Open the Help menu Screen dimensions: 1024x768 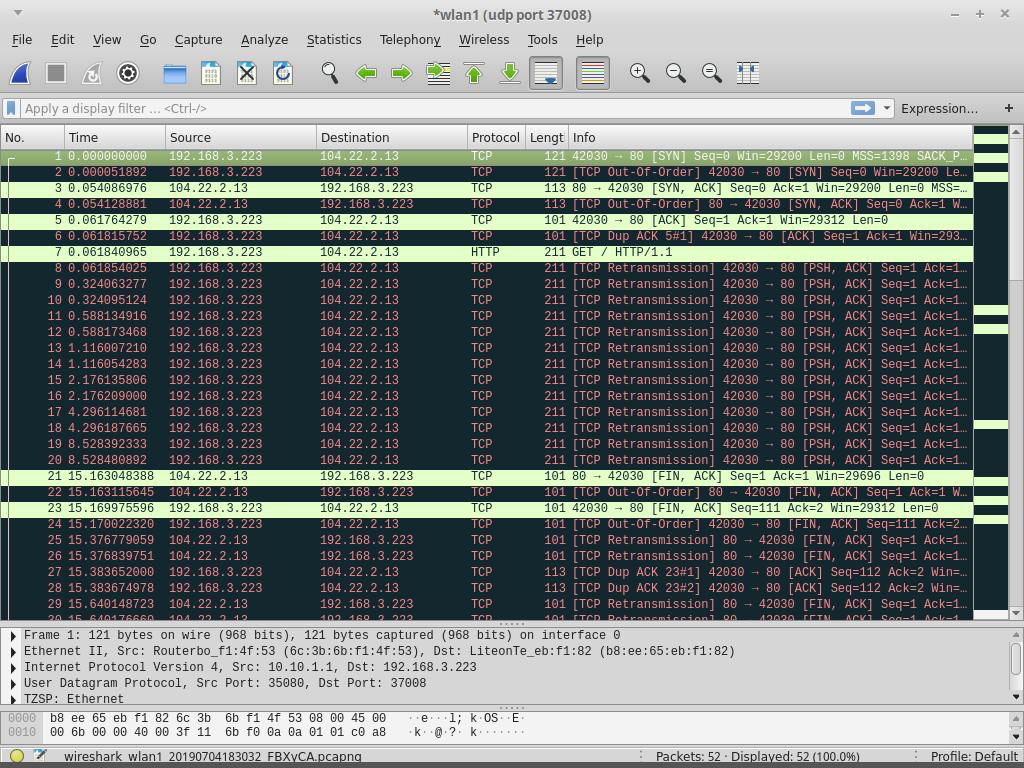(x=590, y=40)
